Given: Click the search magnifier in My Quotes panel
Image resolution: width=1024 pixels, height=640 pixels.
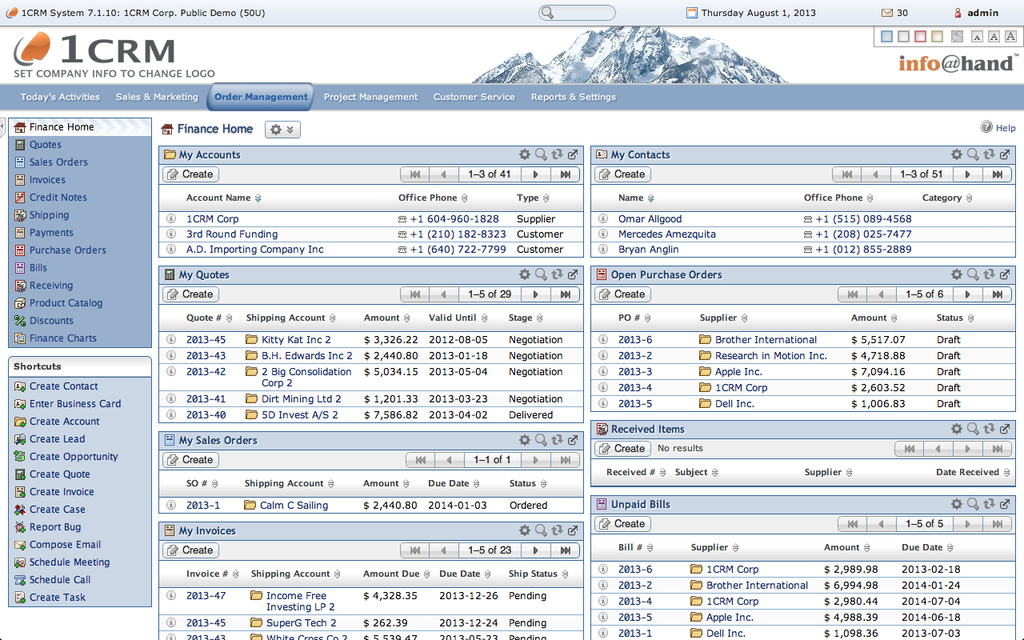Looking at the screenshot, I should click(x=541, y=275).
